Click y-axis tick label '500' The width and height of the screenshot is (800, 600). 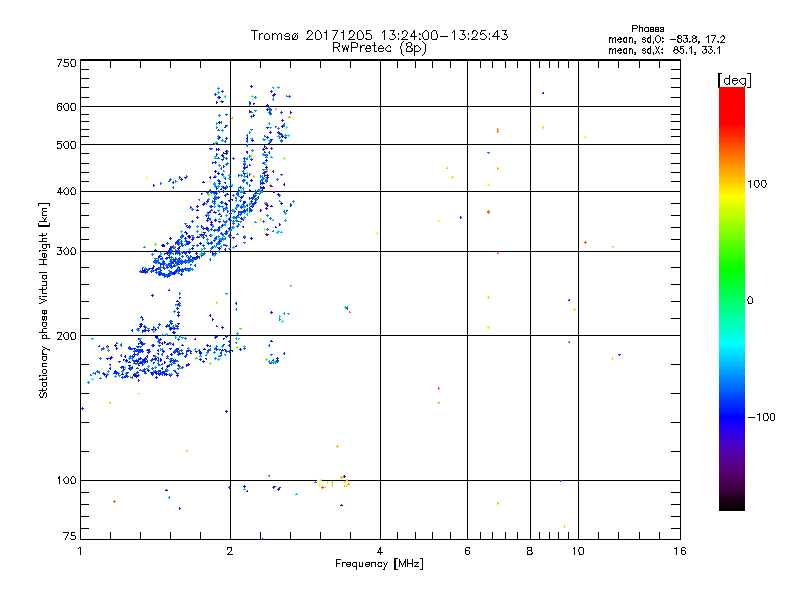[x=66, y=145]
